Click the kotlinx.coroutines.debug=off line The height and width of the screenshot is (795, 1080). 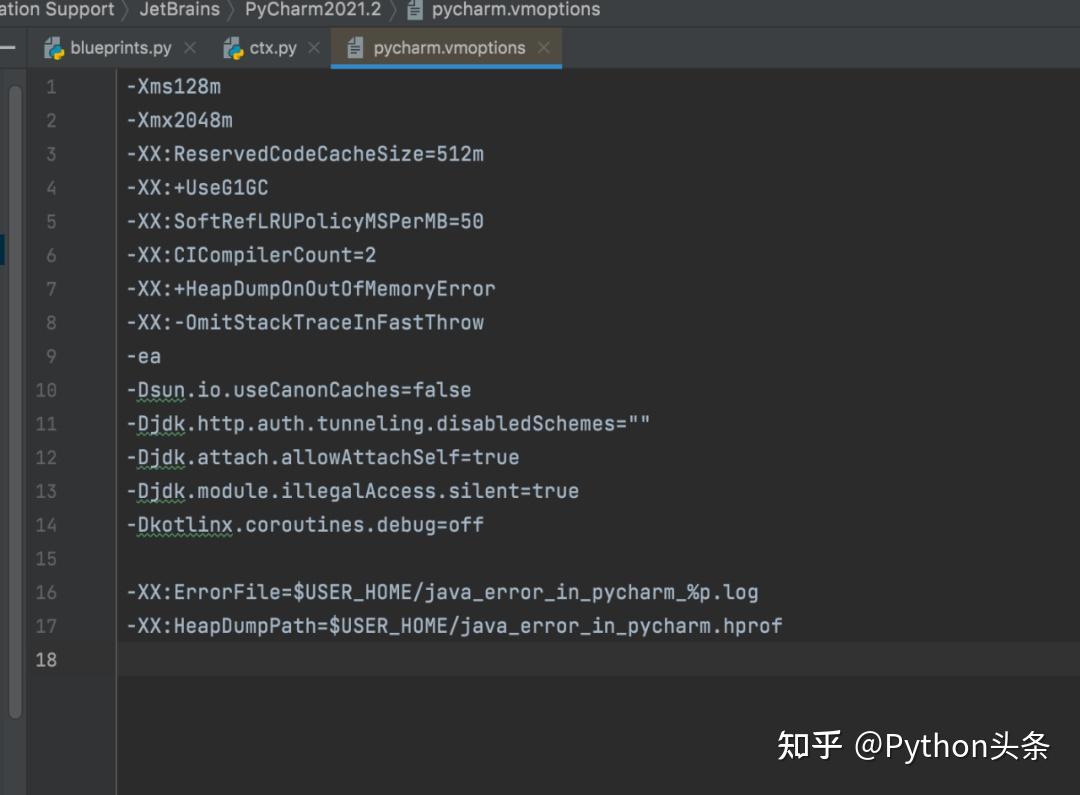point(305,526)
